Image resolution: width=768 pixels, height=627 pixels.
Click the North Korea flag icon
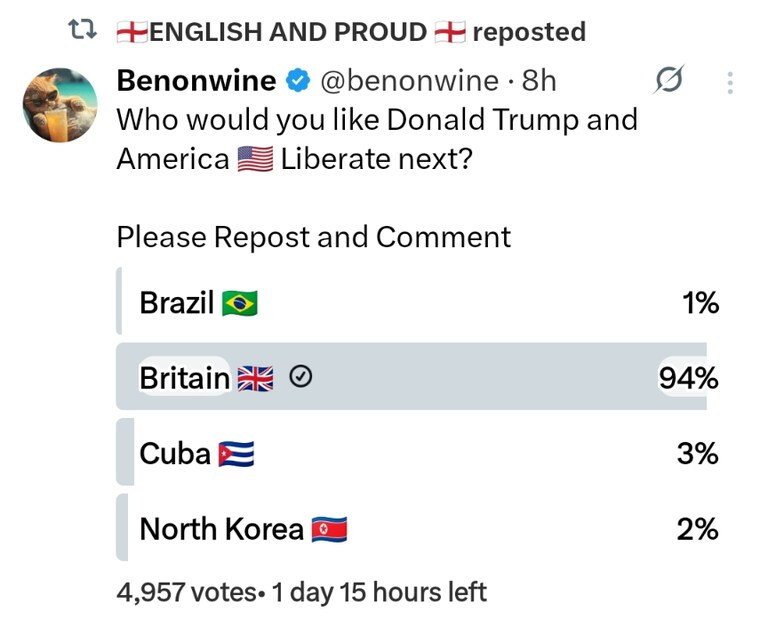(329, 530)
